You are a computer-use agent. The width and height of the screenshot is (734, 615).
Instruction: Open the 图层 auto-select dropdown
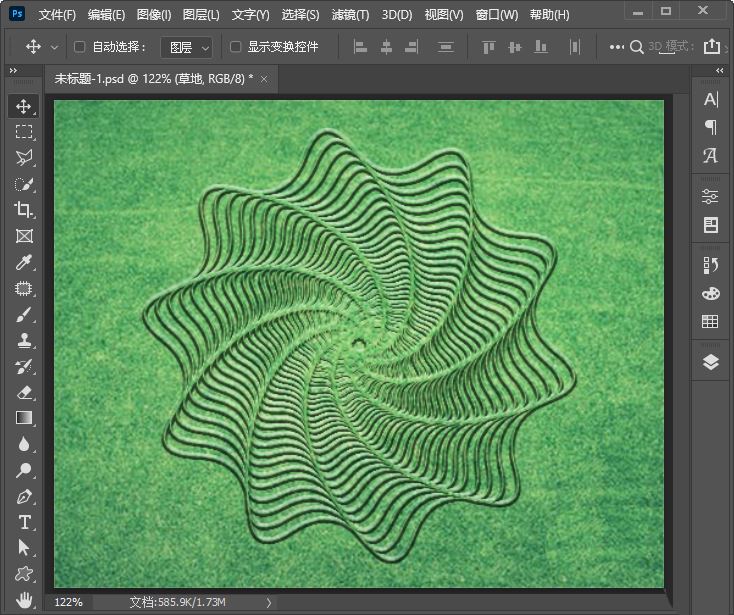[x=186, y=47]
